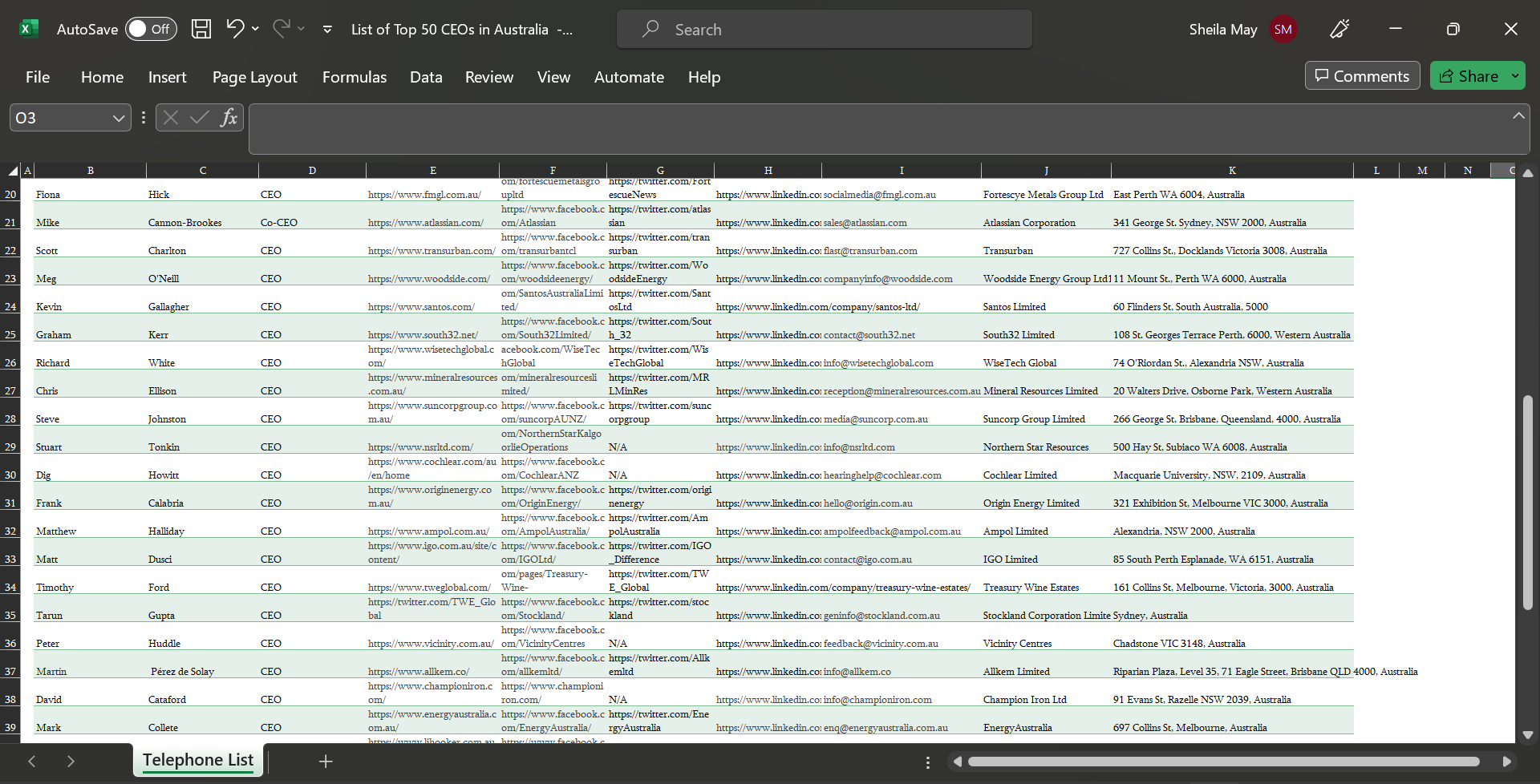Click the three-dot sheet tab bar splitter handle
Screen dimensions: 1540x784
point(928,762)
